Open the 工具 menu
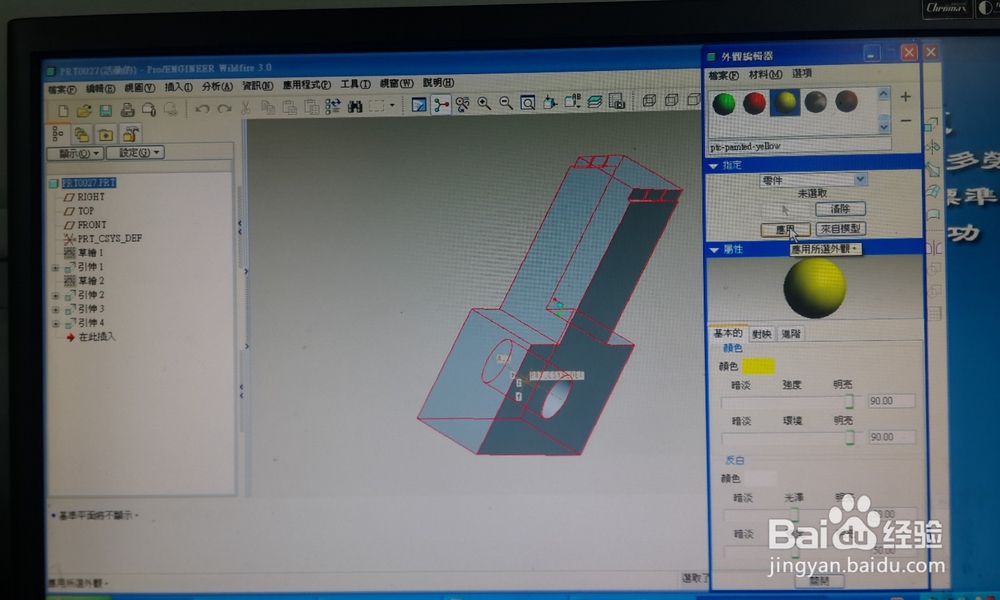Screen dimensions: 1000x600 [x=355, y=84]
